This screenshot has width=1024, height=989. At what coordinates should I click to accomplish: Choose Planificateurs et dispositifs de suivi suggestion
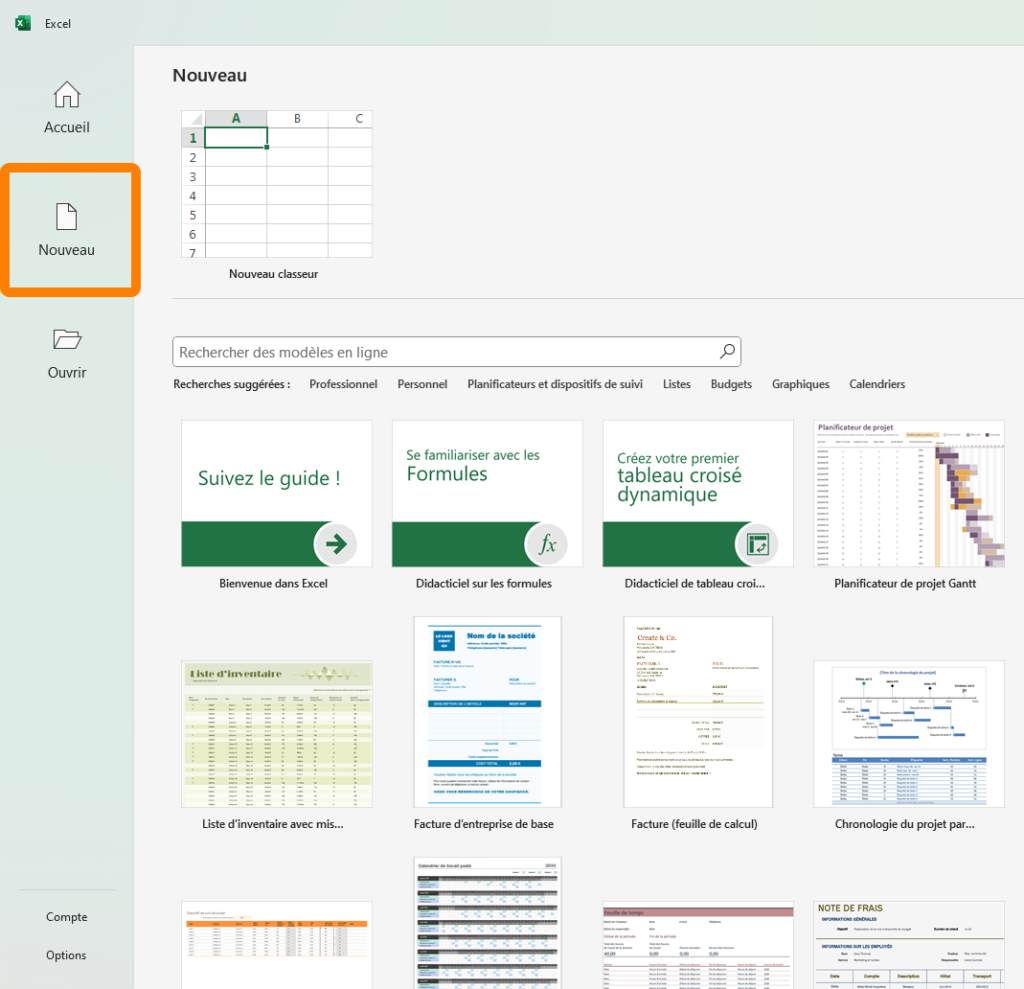[x=555, y=384]
